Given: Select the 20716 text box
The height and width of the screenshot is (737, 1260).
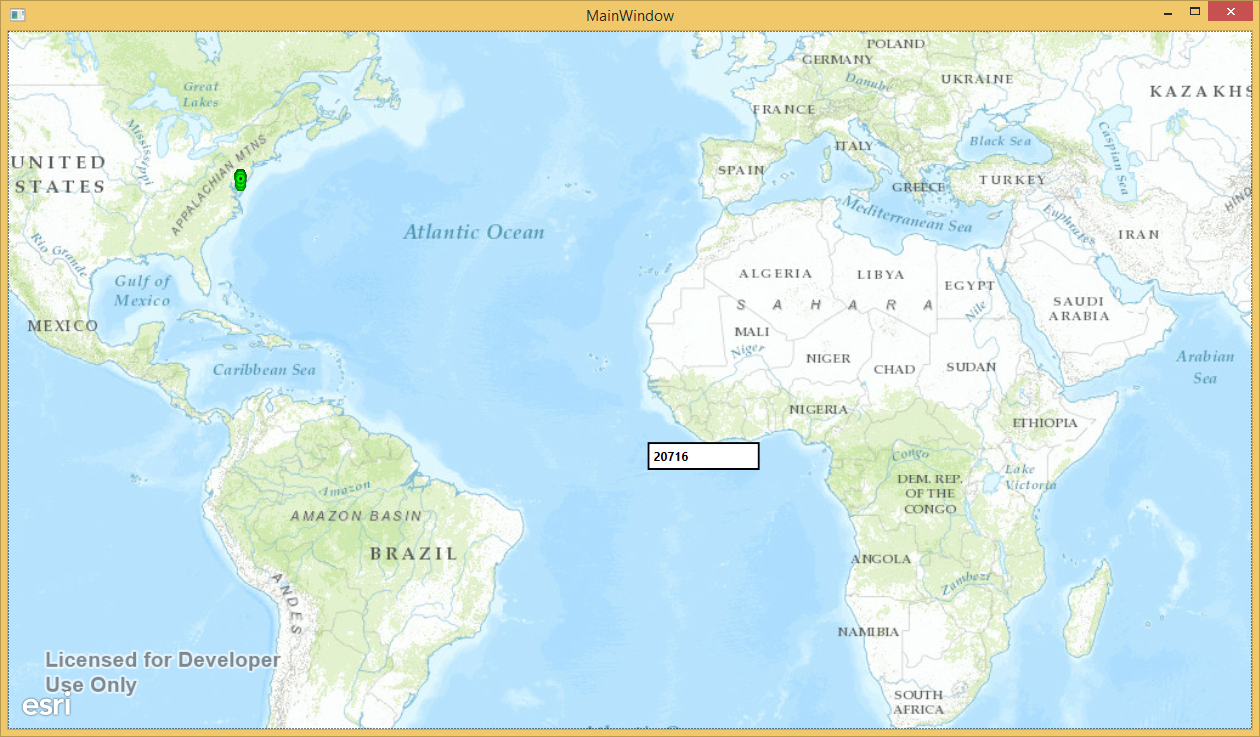Looking at the screenshot, I should 703,456.
